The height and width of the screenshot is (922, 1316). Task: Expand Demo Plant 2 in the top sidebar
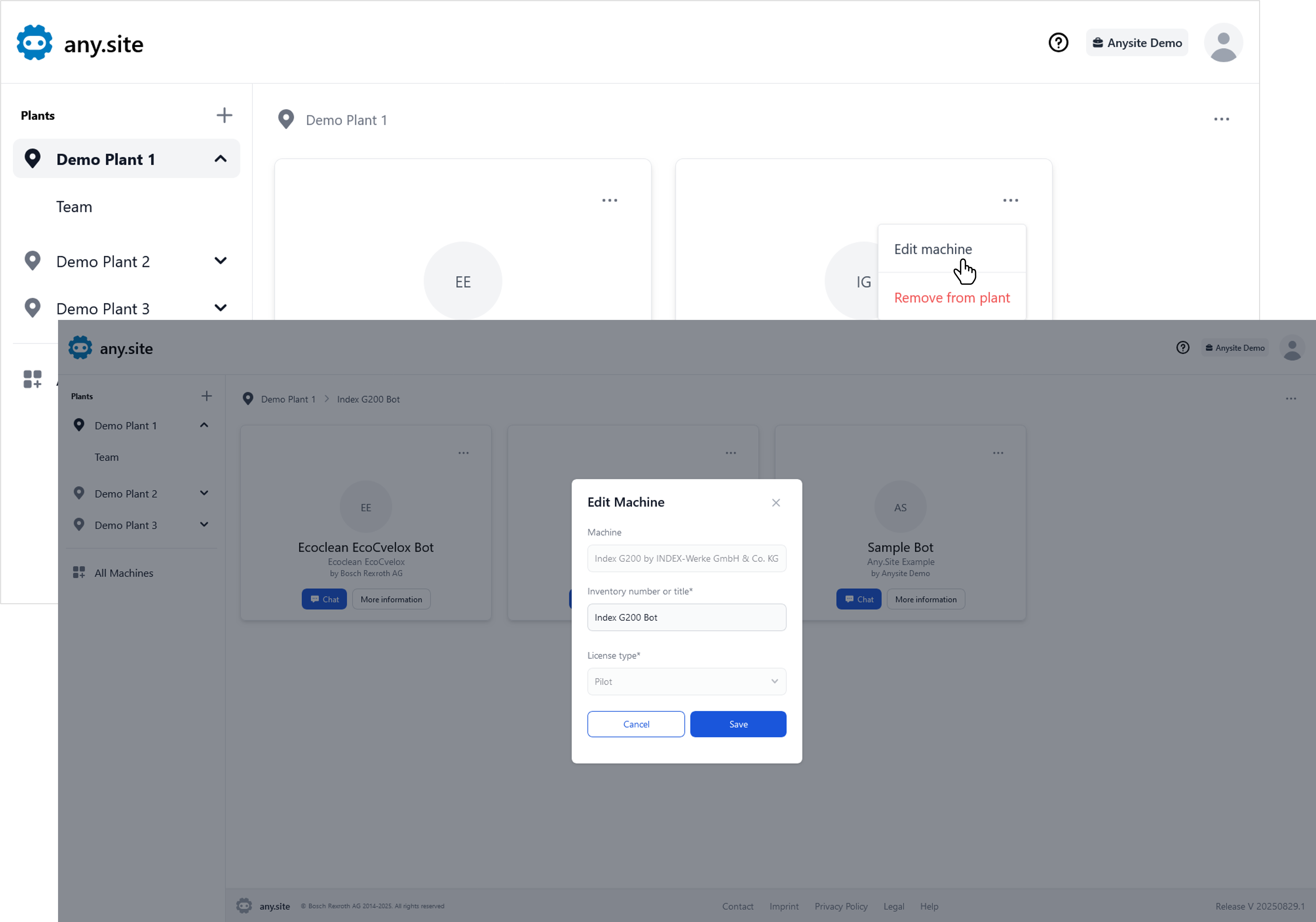pos(220,261)
